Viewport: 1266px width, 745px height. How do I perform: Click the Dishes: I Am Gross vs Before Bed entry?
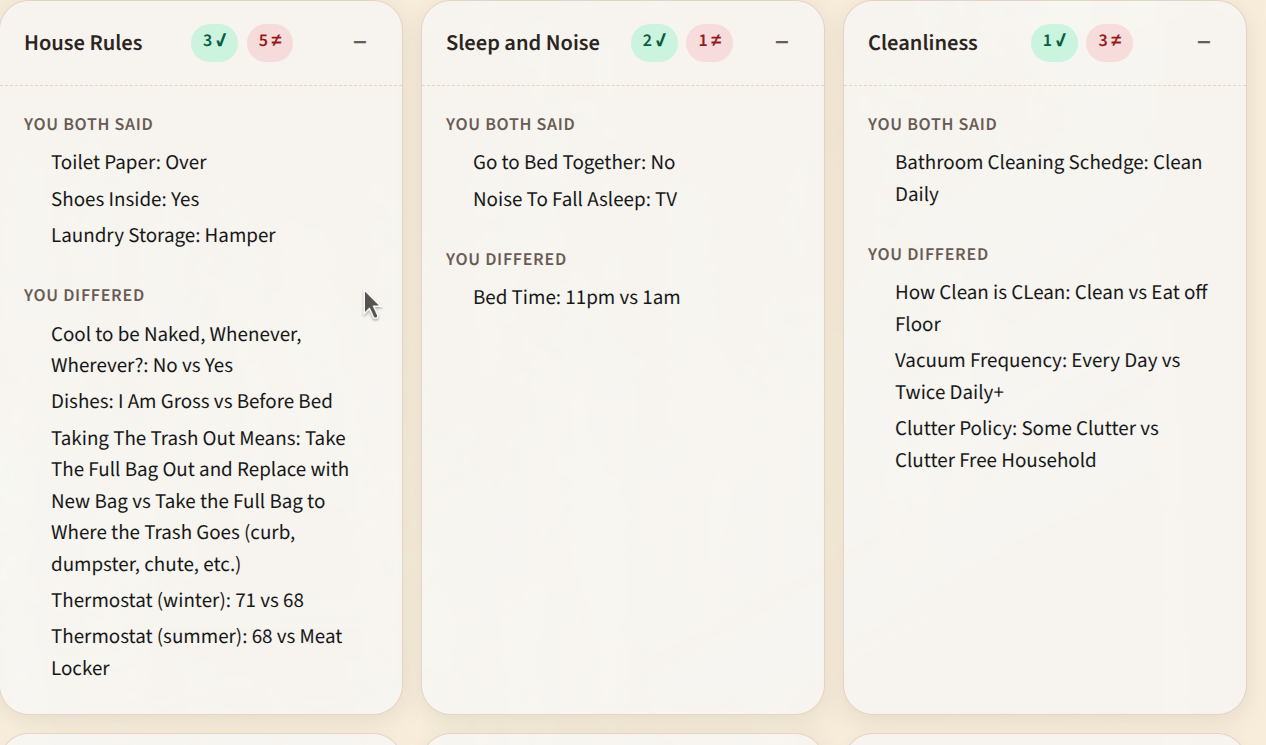click(193, 401)
